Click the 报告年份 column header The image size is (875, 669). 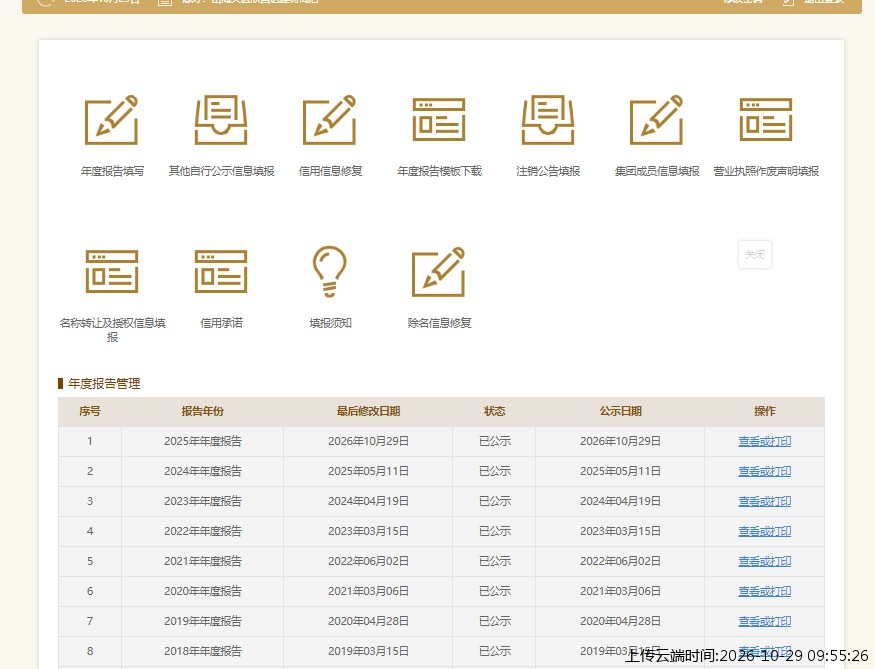tap(203, 411)
